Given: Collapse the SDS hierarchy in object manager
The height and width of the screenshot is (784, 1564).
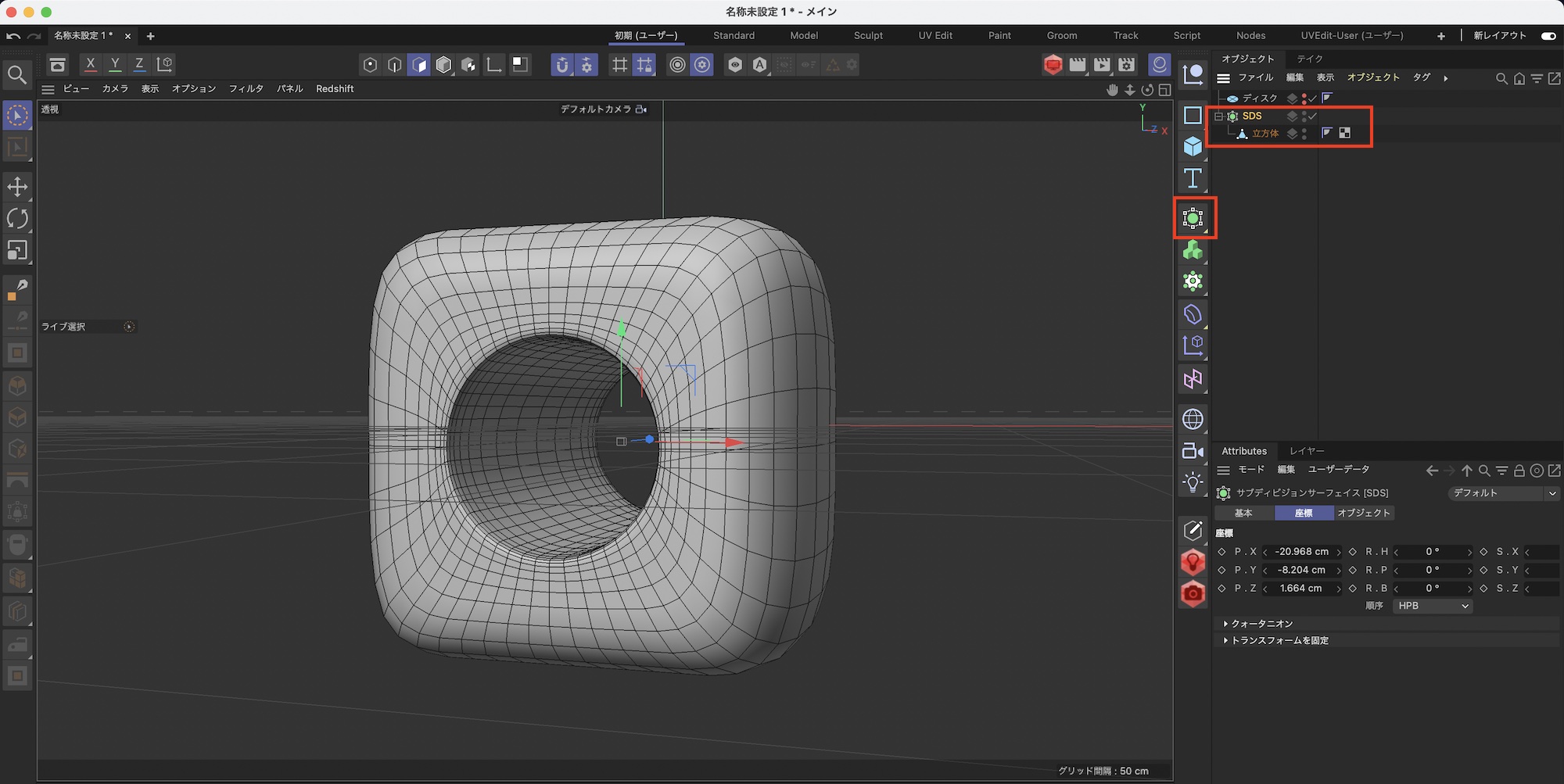Looking at the screenshot, I should click(1218, 116).
